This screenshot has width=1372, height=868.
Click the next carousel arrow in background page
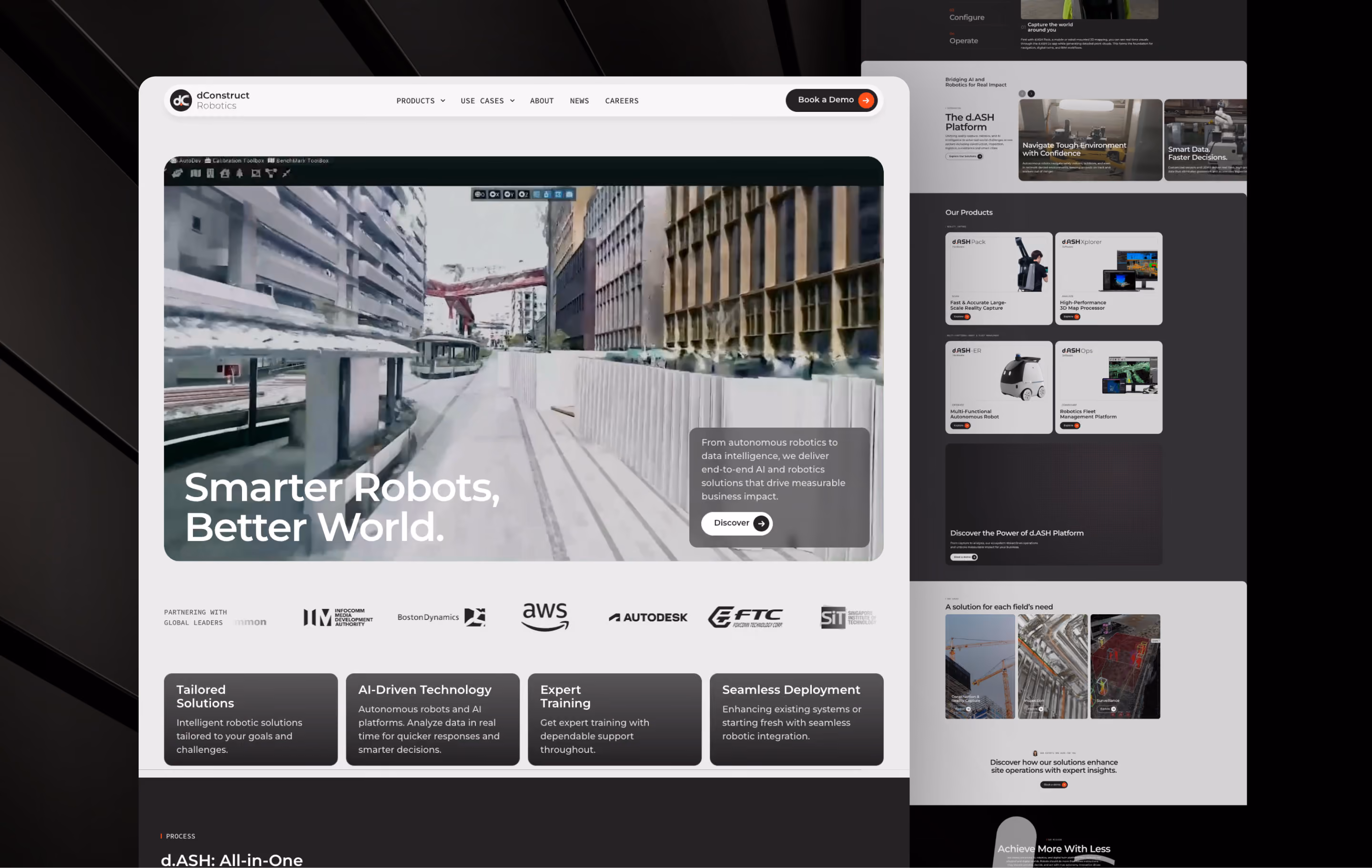[x=1031, y=94]
